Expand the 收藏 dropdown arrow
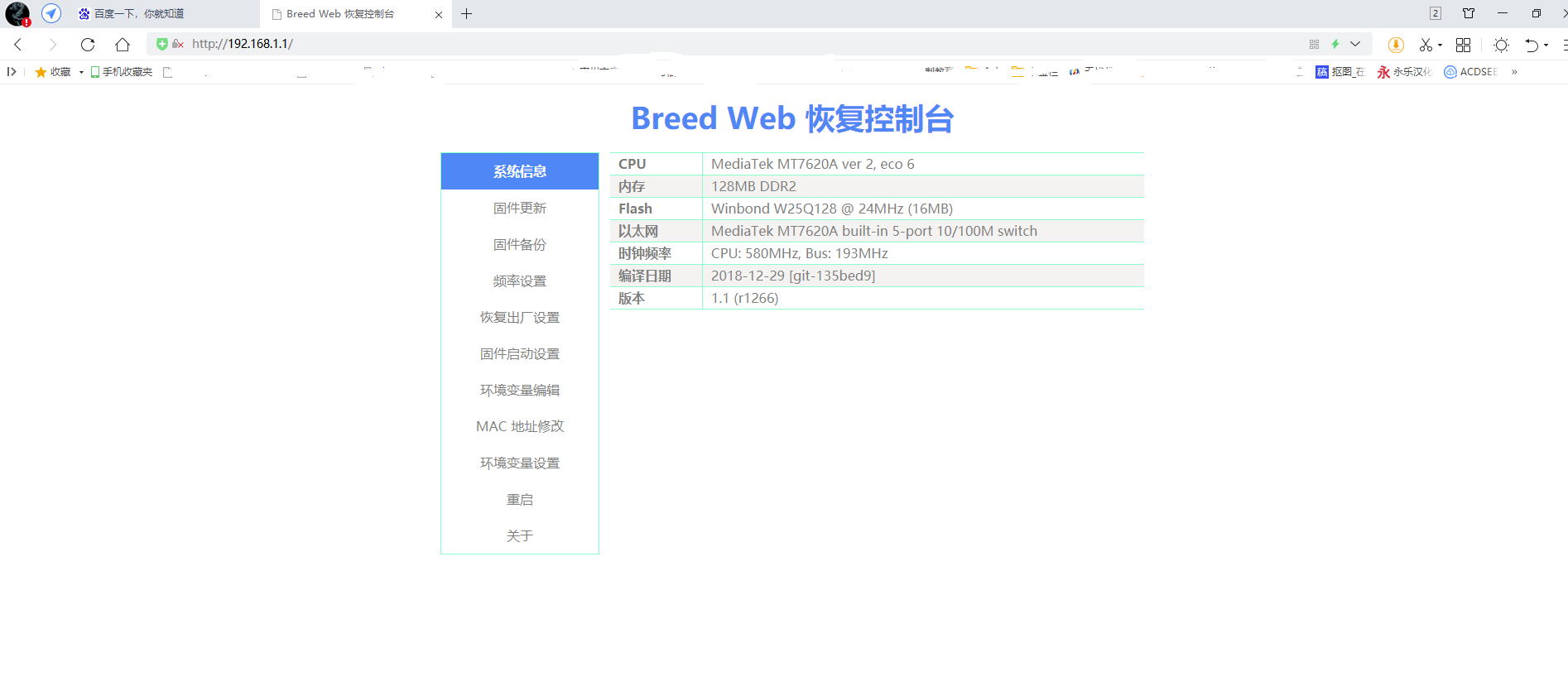 click(81, 72)
